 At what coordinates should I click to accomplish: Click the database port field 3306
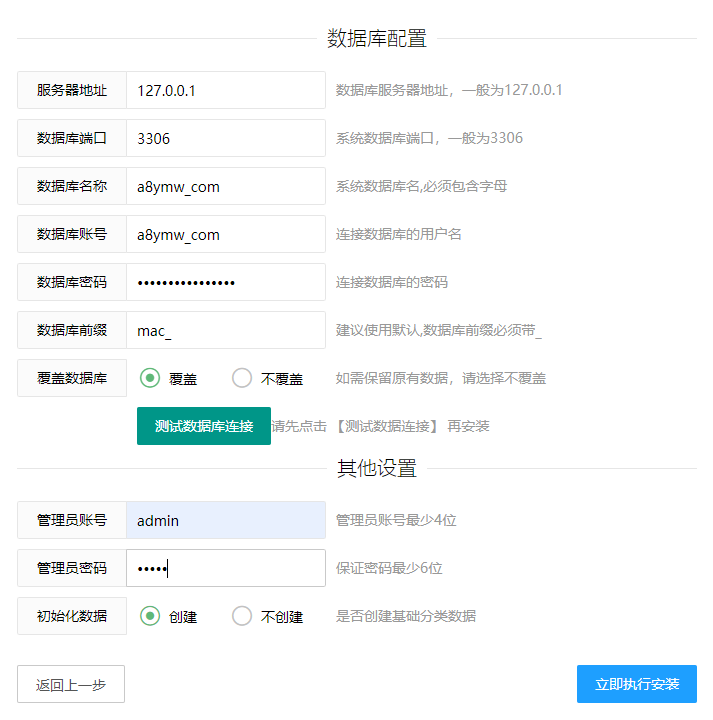(x=226, y=138)
